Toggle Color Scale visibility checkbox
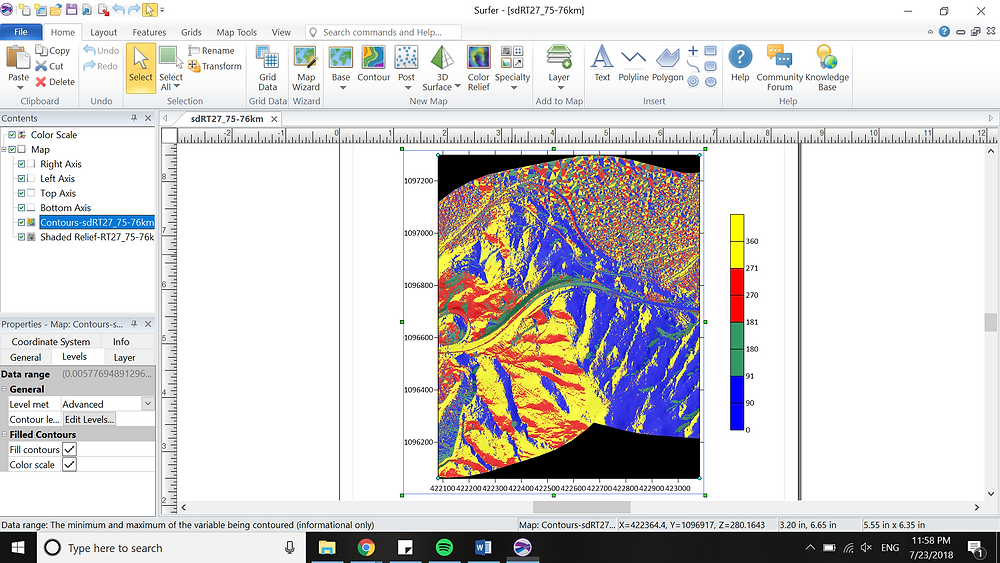 [12, 135]
